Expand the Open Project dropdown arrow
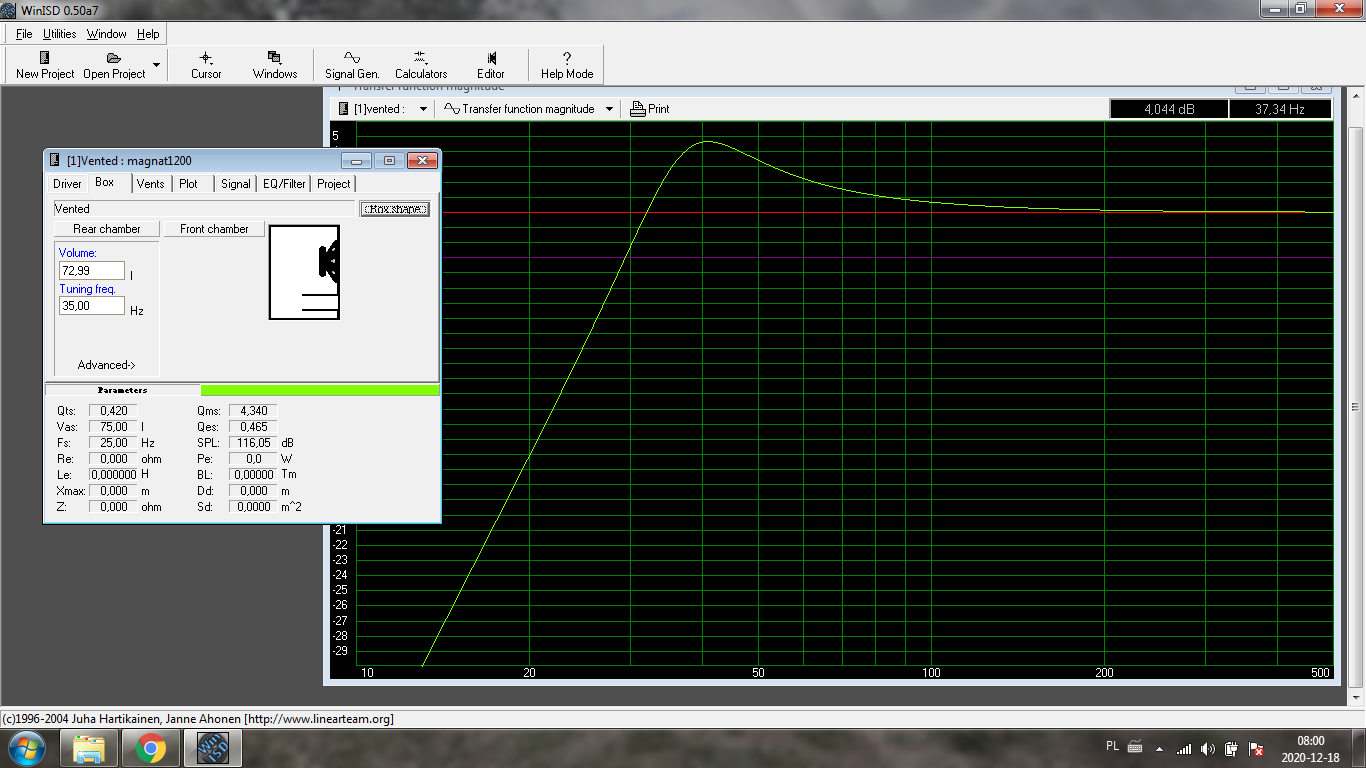 coord(156,65)
